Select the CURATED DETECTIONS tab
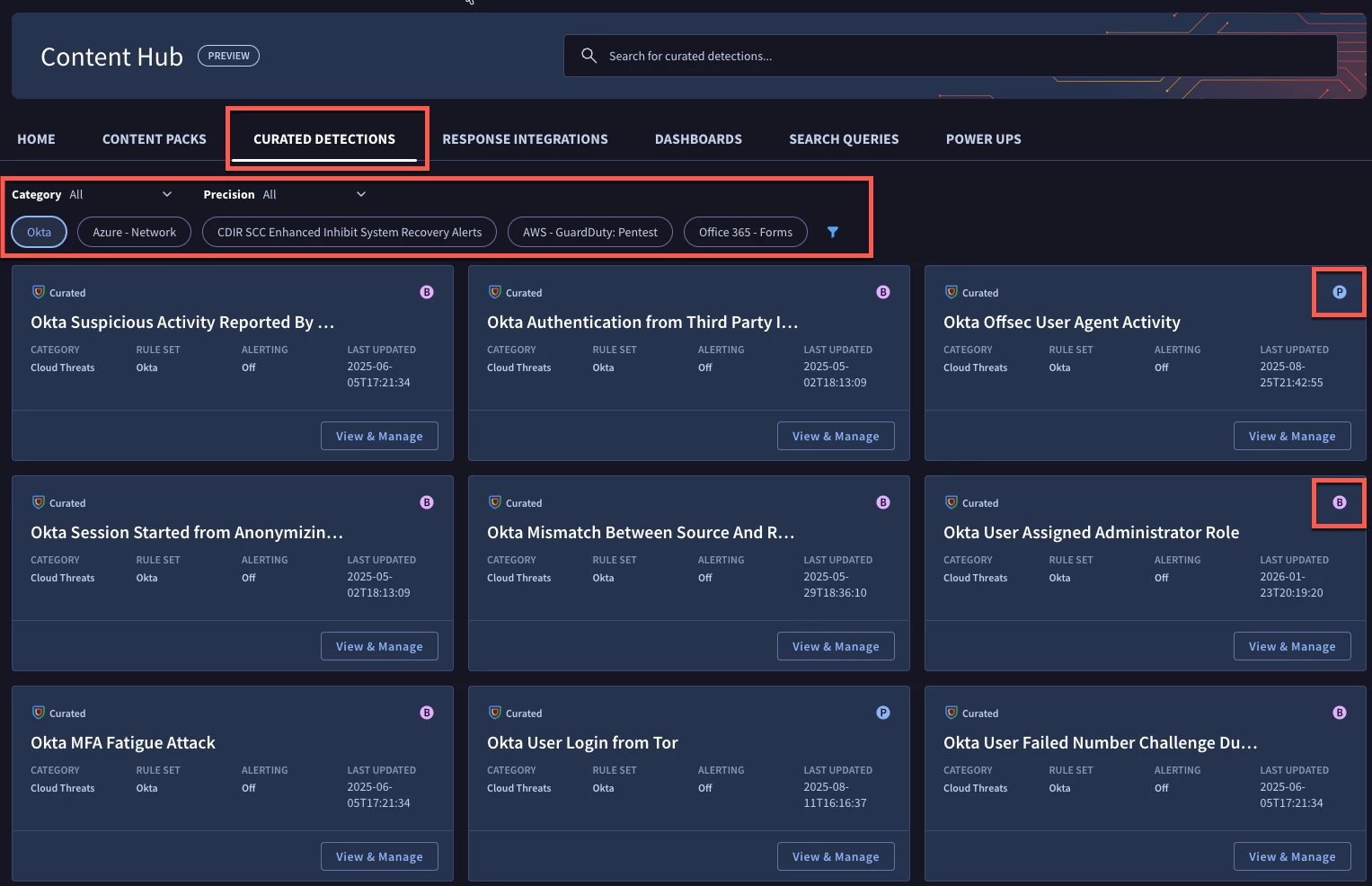Viewport: 1372px width, 886px height. (324, 139)
